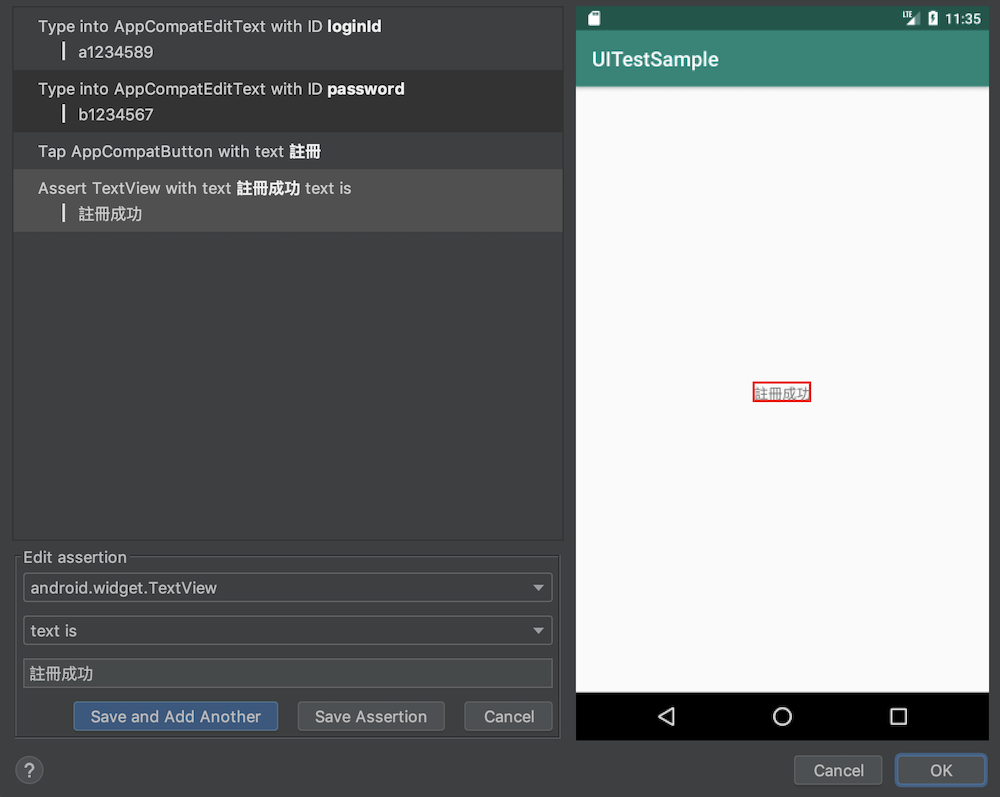The height and width of the screenshot is (797, 1000).
Task: Click the Save Assertion button
Action: [x=371, y=716]
